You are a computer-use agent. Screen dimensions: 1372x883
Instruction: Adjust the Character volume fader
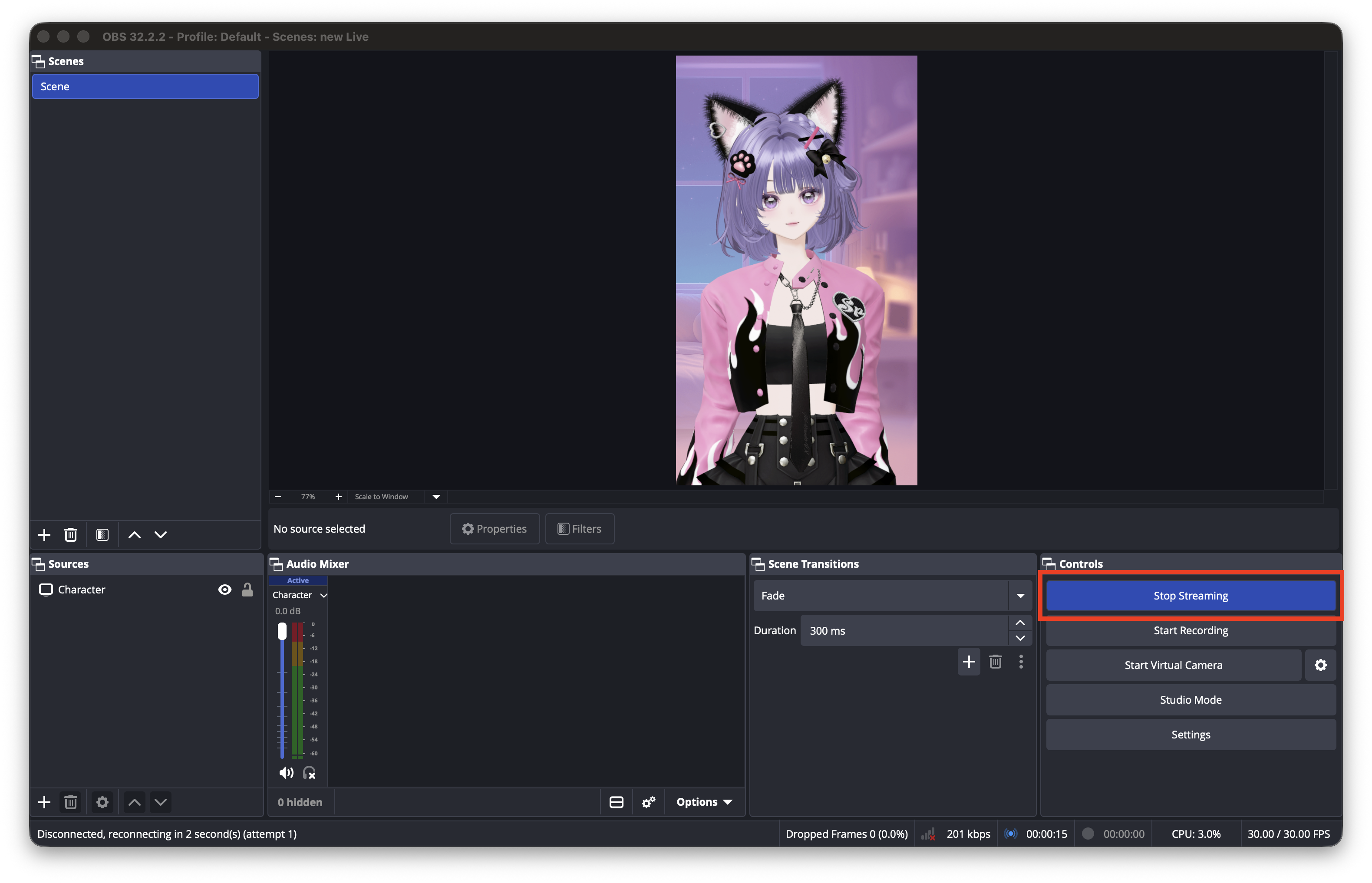tap(282, 631)
